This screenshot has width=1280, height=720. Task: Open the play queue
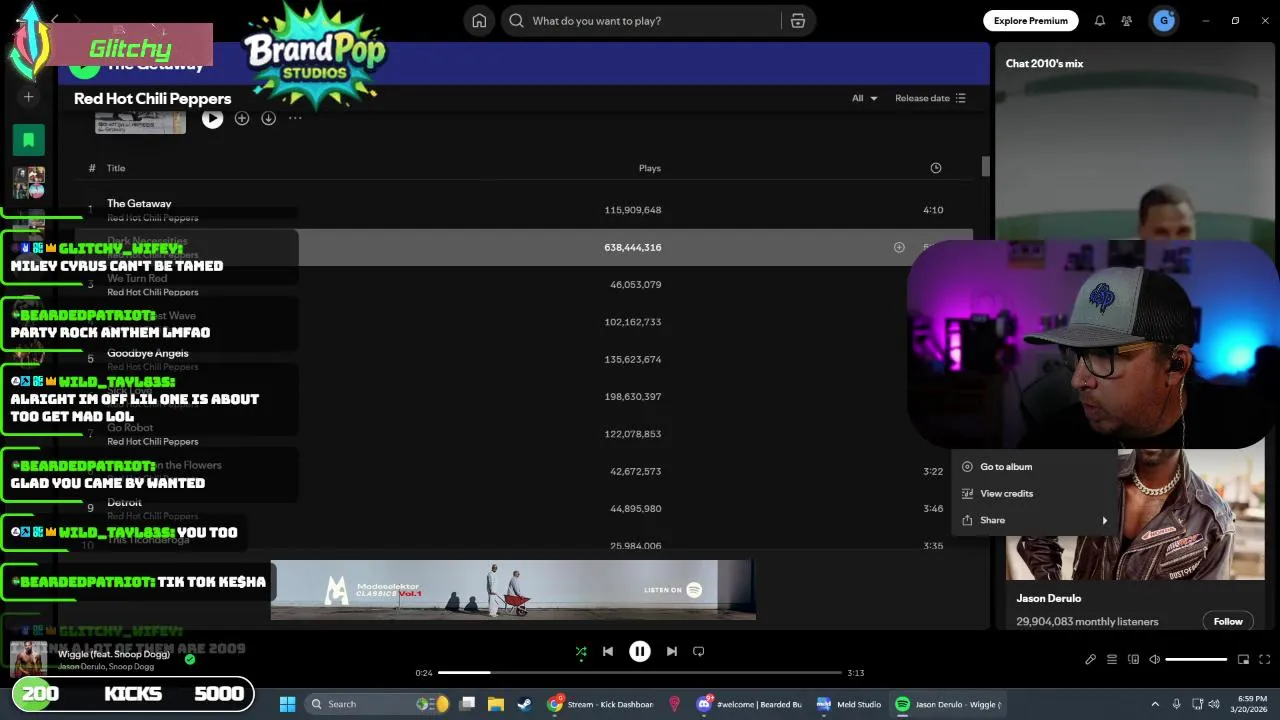1112,659
